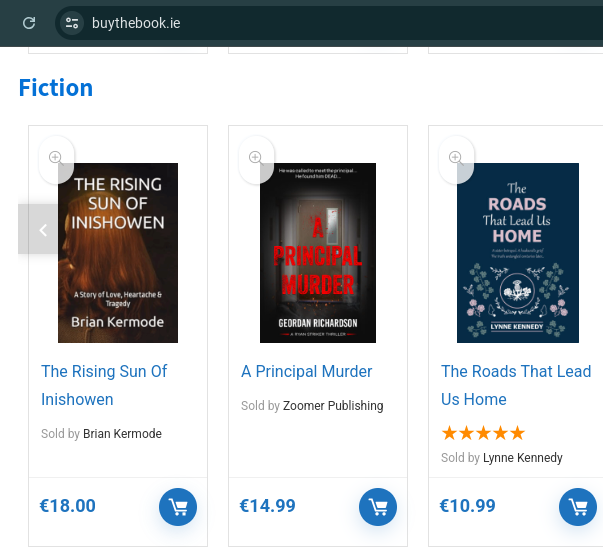This screenshot has width=603, height=555.
Task: Add €18.00 book to cart
Action: tap(178, 507)
